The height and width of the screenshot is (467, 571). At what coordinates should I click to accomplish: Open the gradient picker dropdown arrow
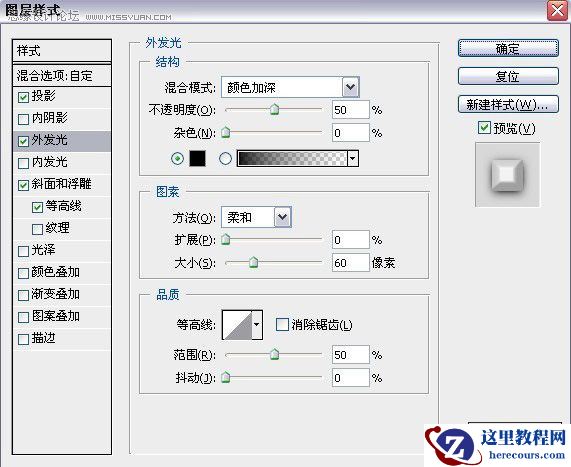(353, 159)
